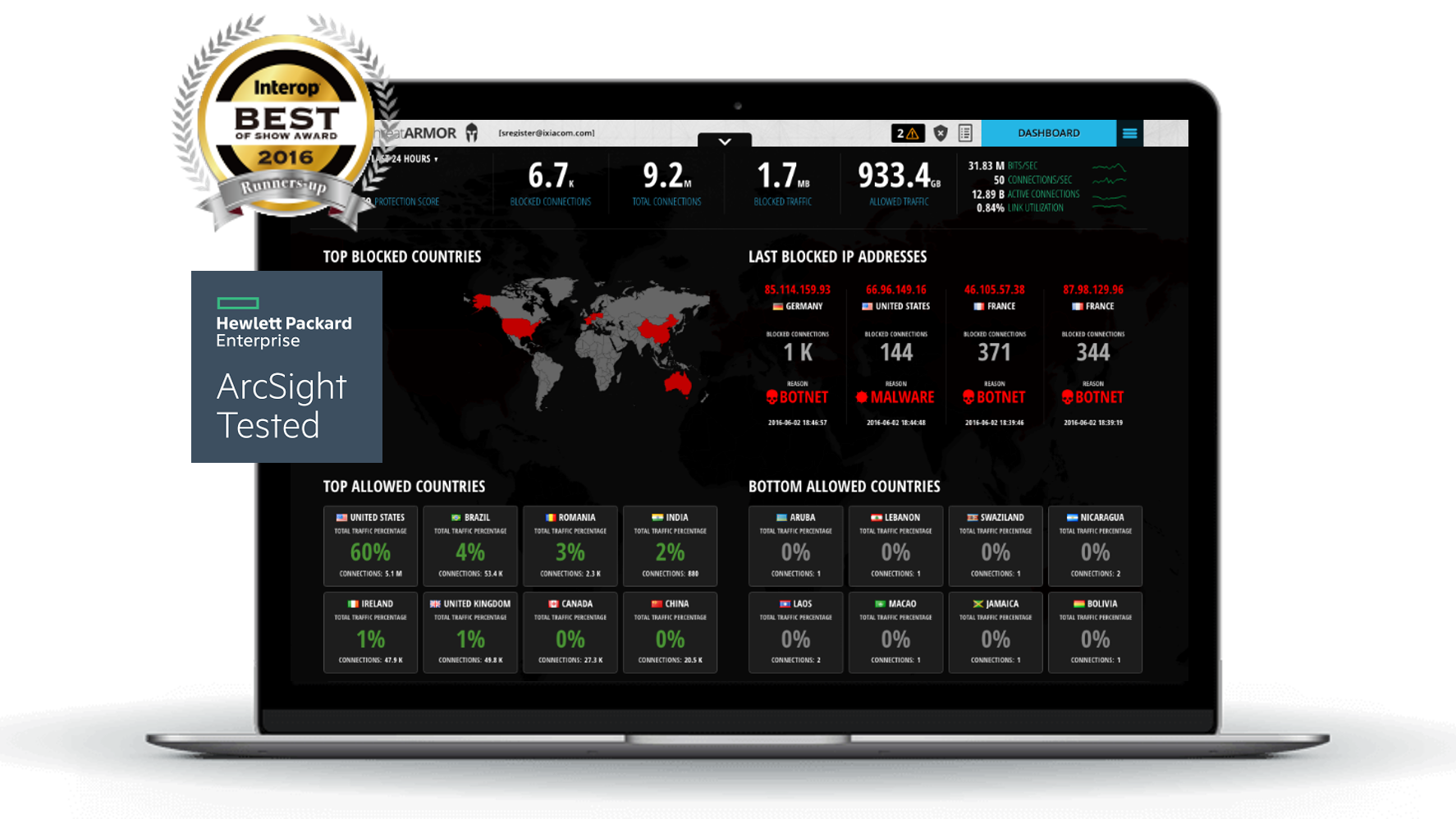Open the log list document icon

pos(965,133)
